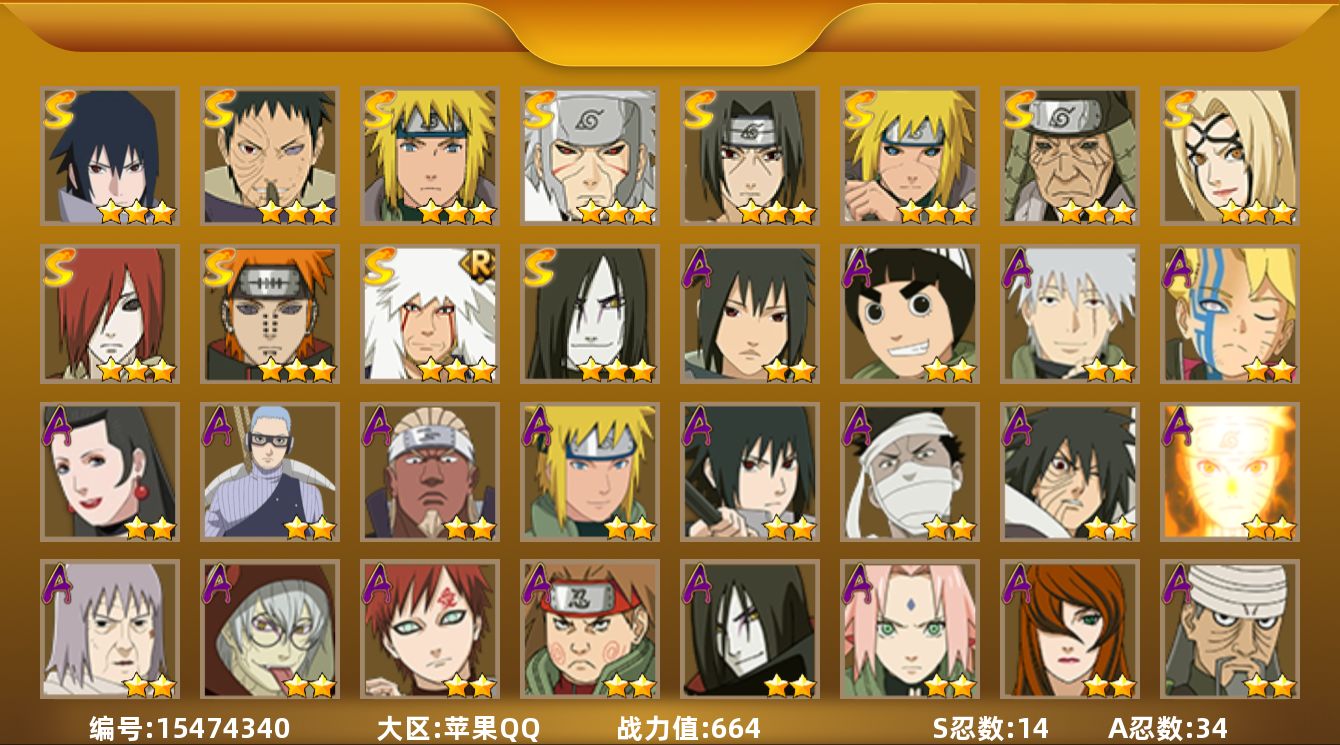
Task: Click the hooded Kabuto with glasses card
Action: pos(269,629)
